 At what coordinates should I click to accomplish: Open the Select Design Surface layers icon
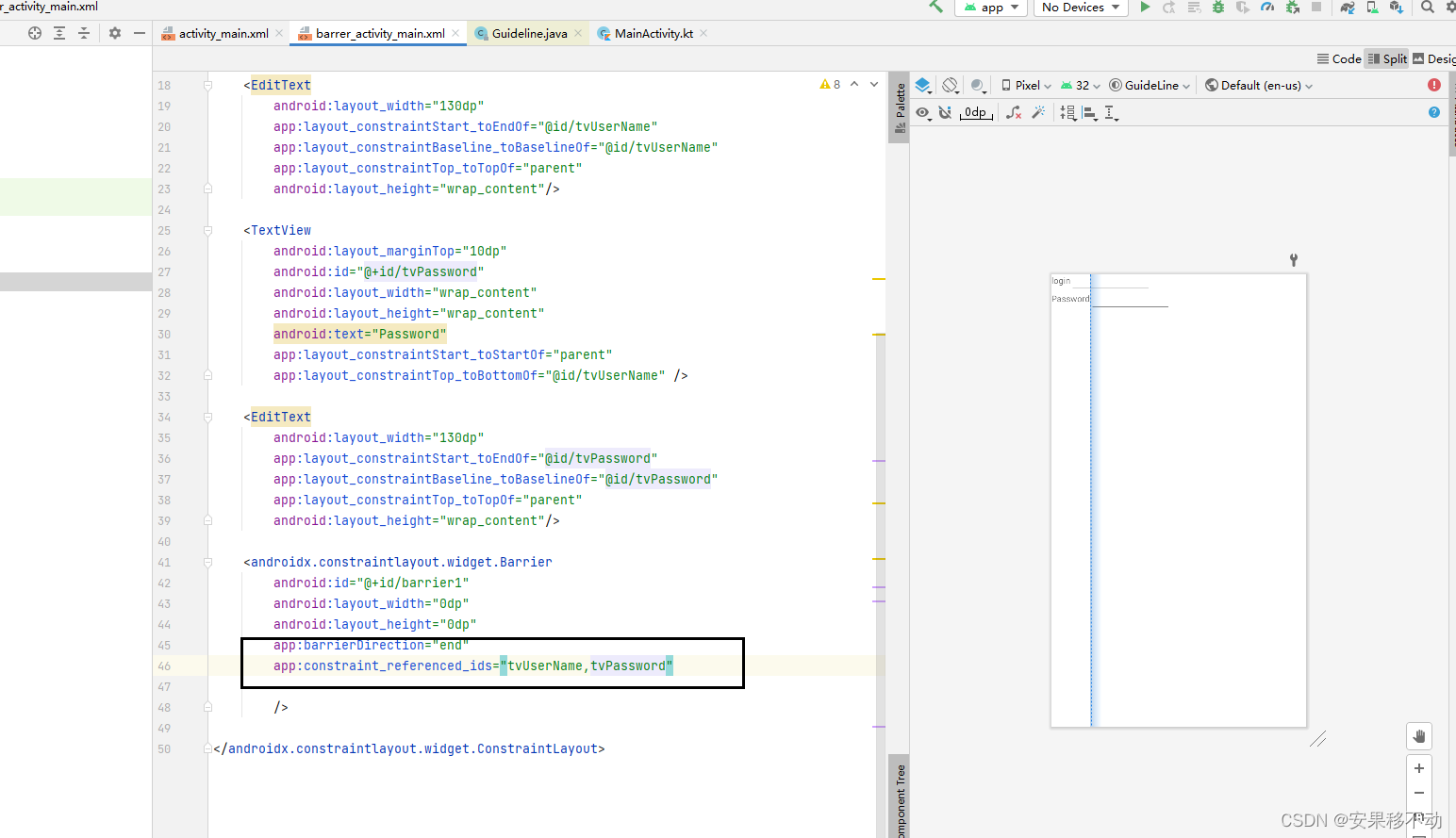pyautogui.click(x=921, y=86)
